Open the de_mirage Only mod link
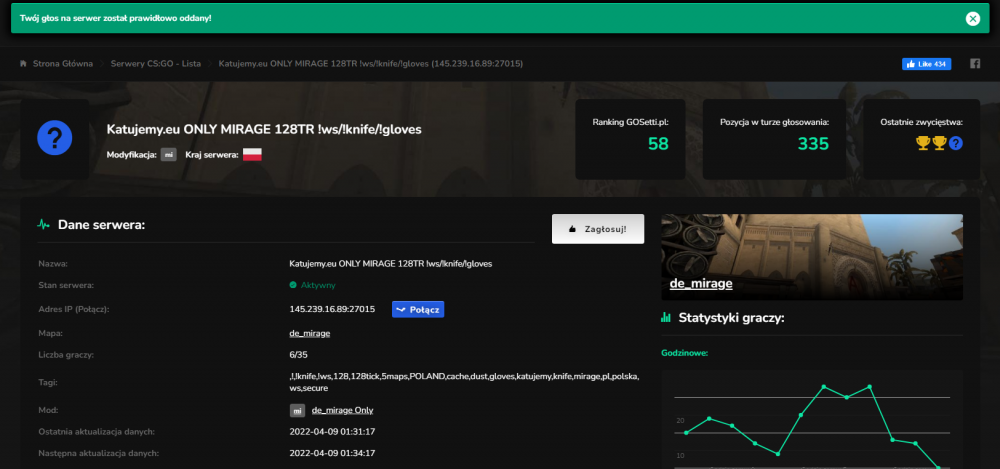The width and height of the screenshot is (1000, 469). (x=342, y=410)
